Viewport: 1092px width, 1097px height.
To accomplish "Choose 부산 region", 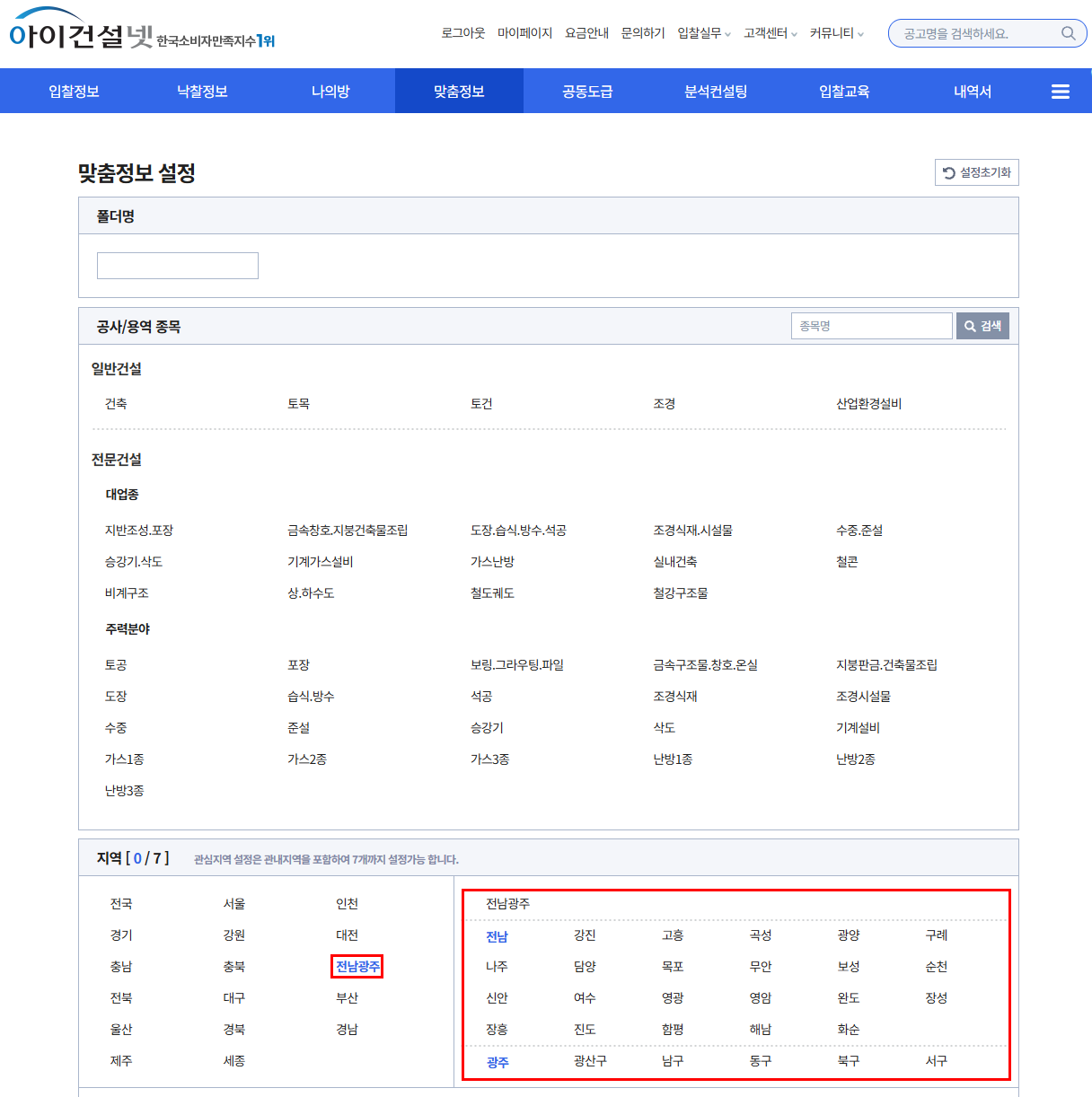I will tap(348, 998).
